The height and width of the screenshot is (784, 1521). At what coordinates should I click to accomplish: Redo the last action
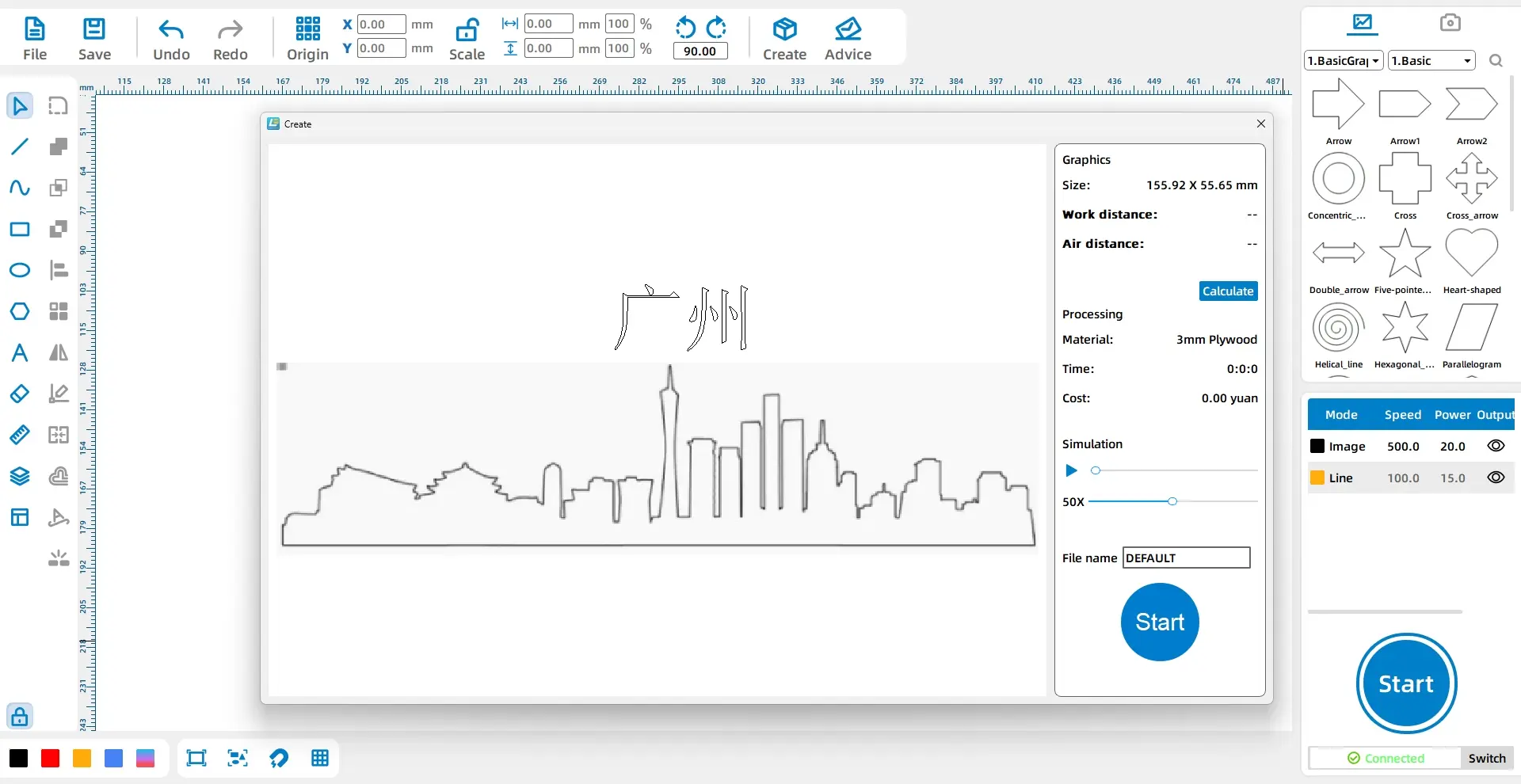[x=230, y=39]
